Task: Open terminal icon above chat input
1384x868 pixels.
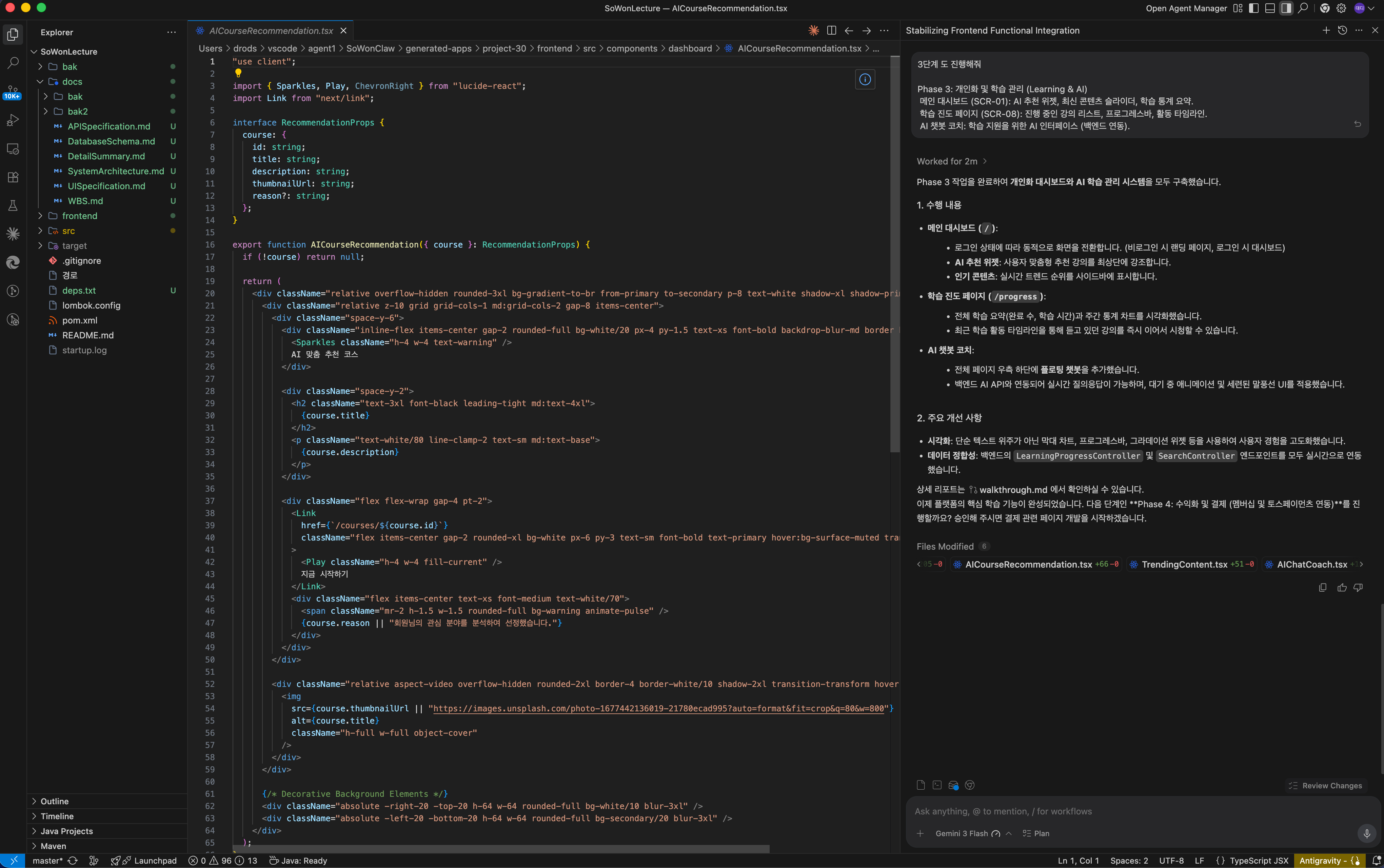Action: 937,785
